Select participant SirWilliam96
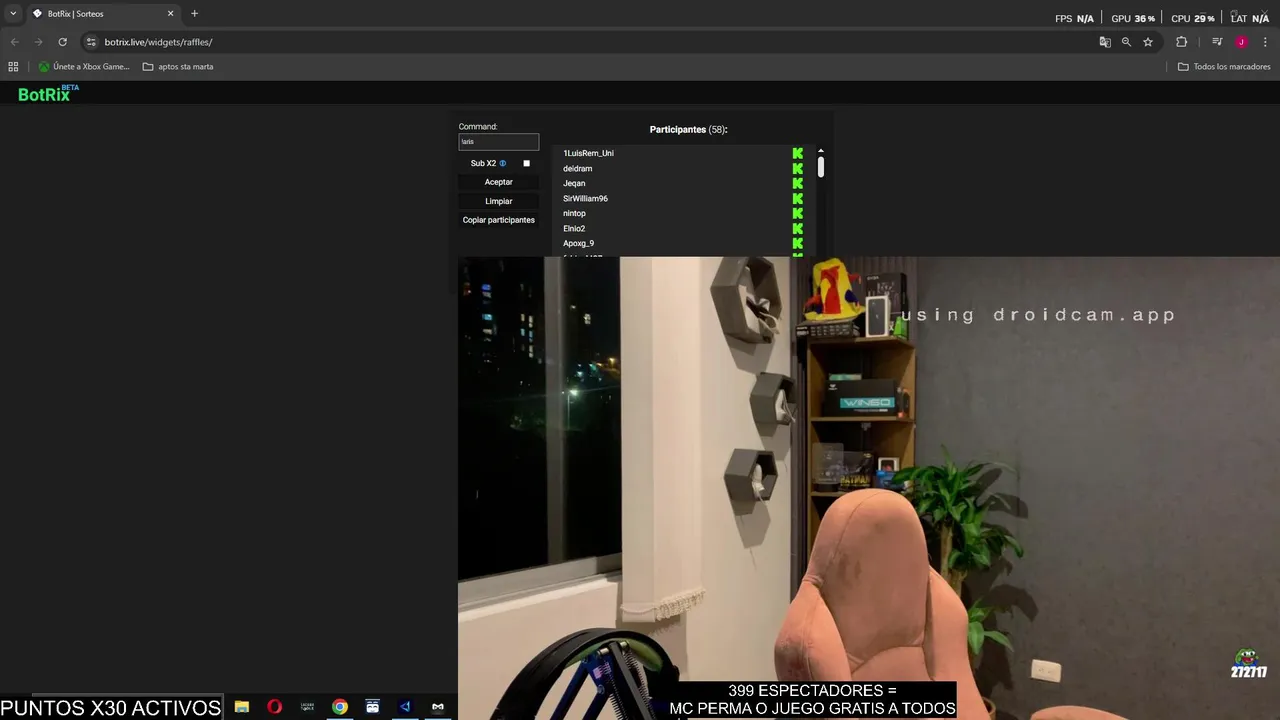 pyautogui.click(x=585, y=198)
